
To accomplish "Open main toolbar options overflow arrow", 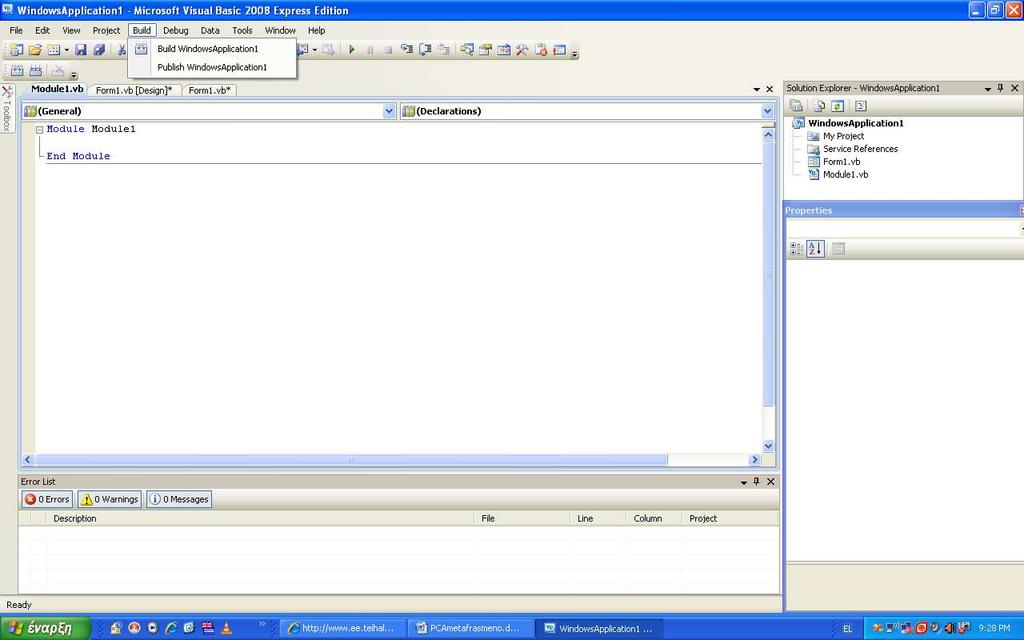I will pyautogui.click(x=575, y=54).
